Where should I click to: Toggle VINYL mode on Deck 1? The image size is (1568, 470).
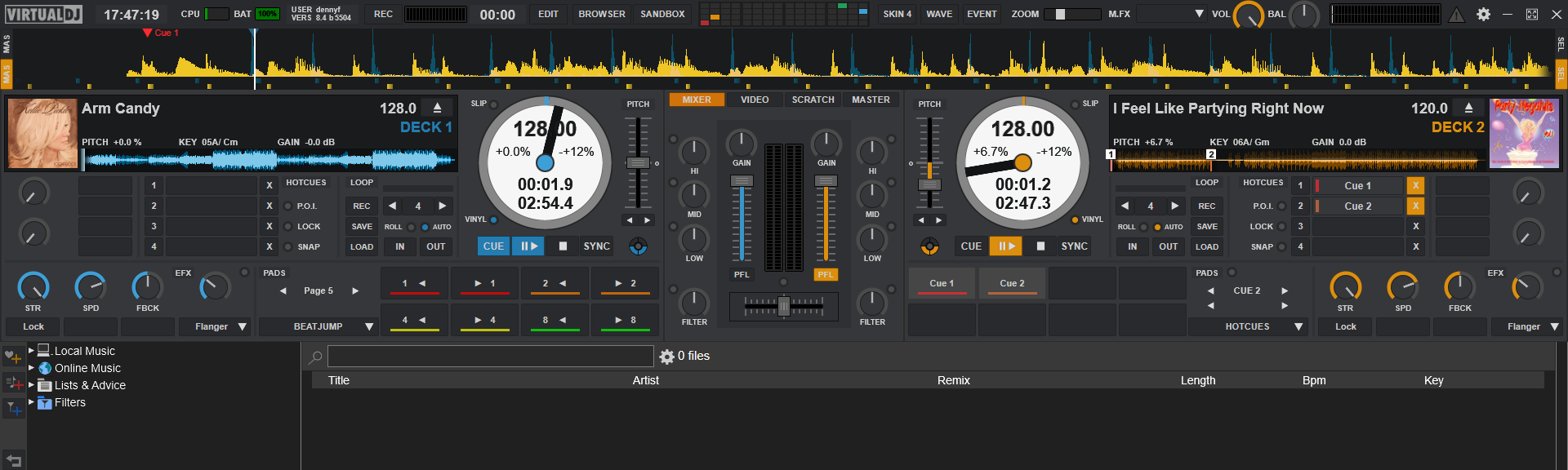pyautogui.click(x=494, y=219)
